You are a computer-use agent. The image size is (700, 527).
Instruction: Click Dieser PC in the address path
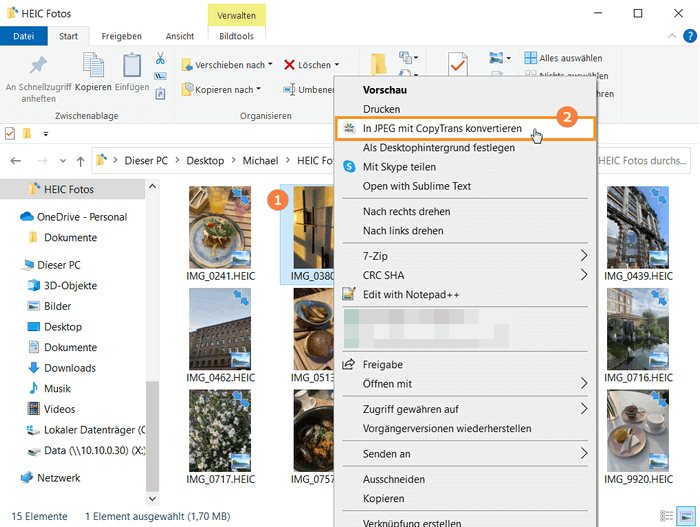pos(146,161)
